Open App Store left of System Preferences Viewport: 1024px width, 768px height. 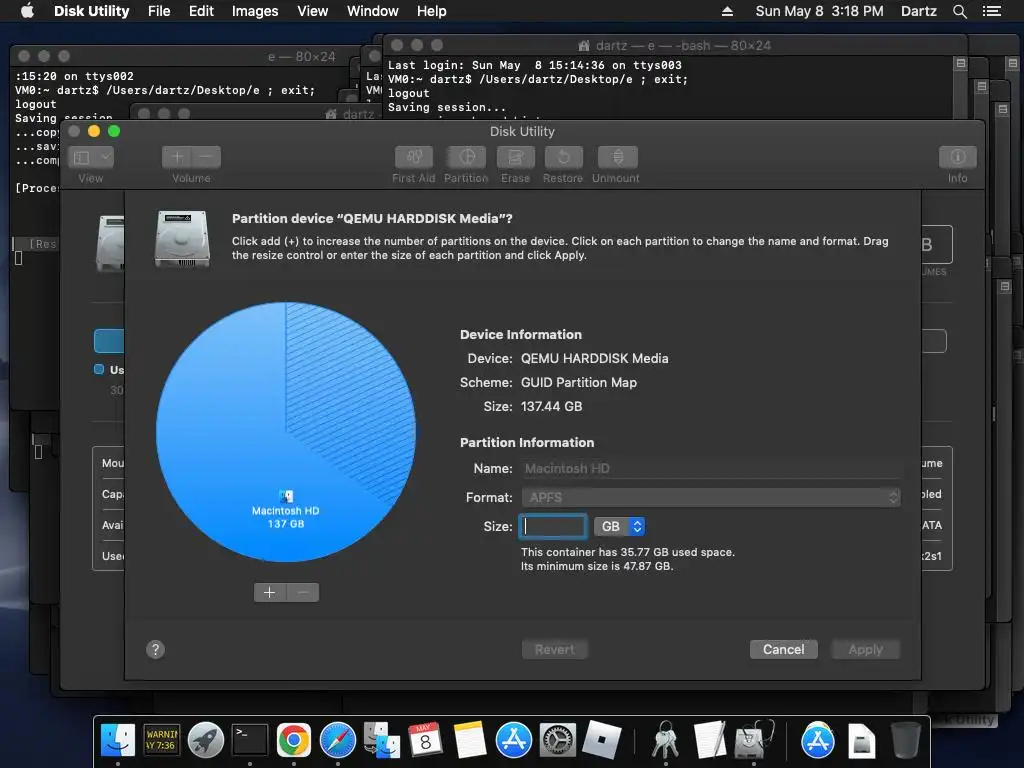click(x=514, y=740)
